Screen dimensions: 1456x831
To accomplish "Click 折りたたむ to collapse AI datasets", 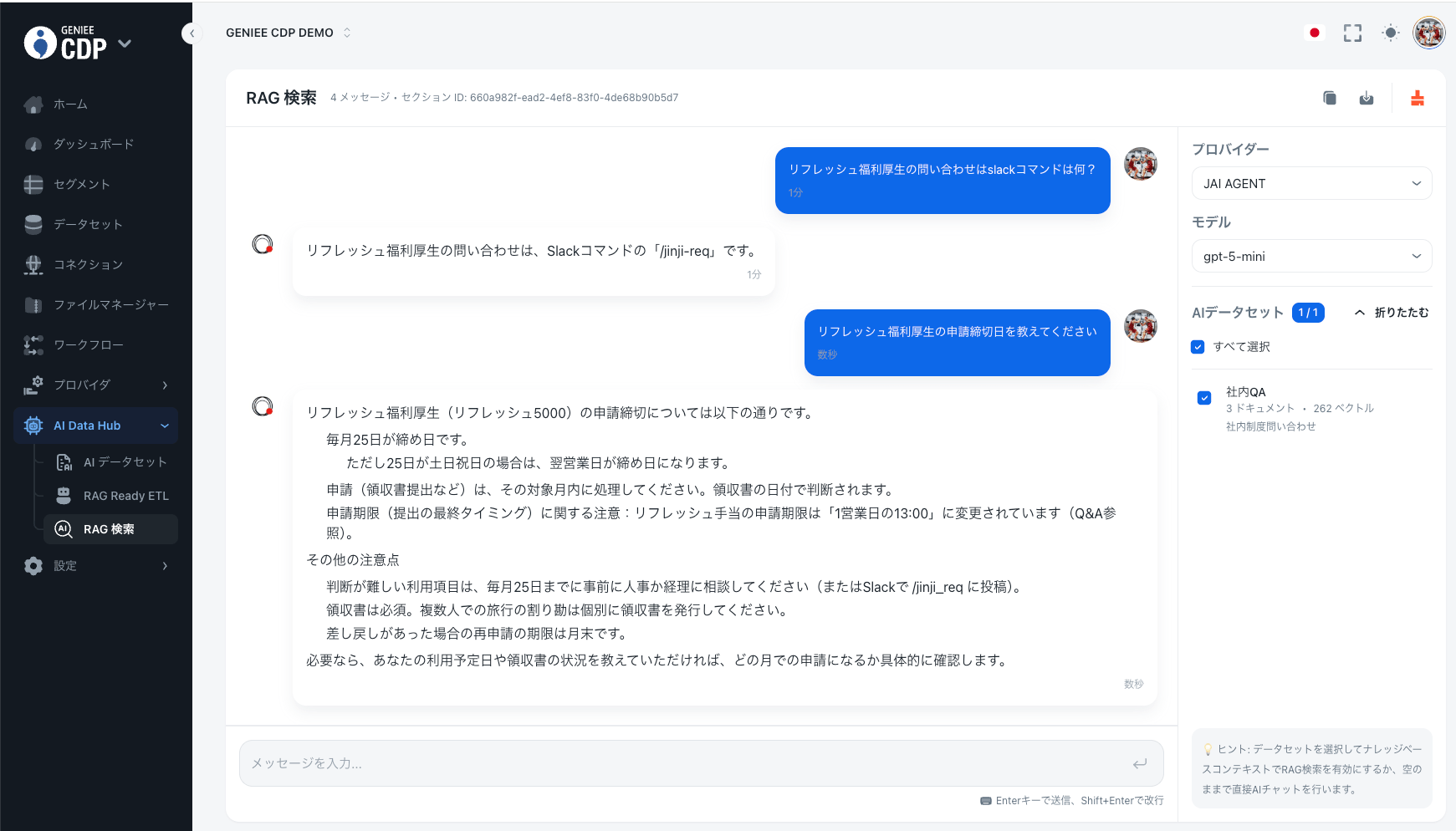I will click(x=1392, y=313).
